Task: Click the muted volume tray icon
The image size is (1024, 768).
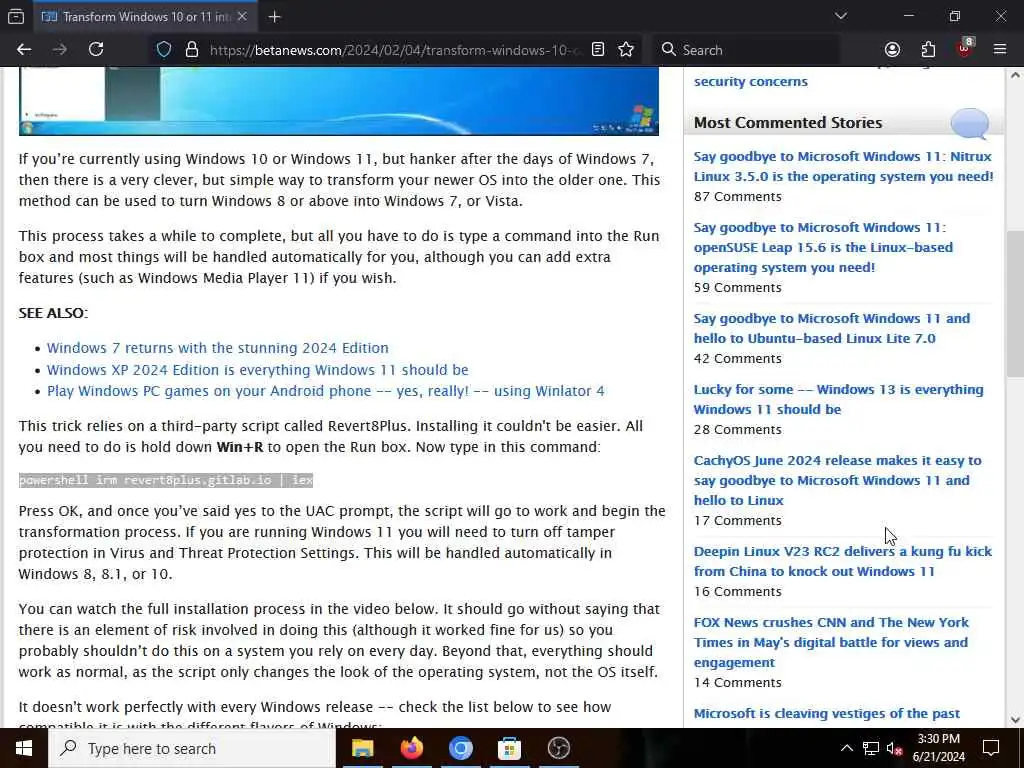Action: pyautogui.click(x=895, y=748)
